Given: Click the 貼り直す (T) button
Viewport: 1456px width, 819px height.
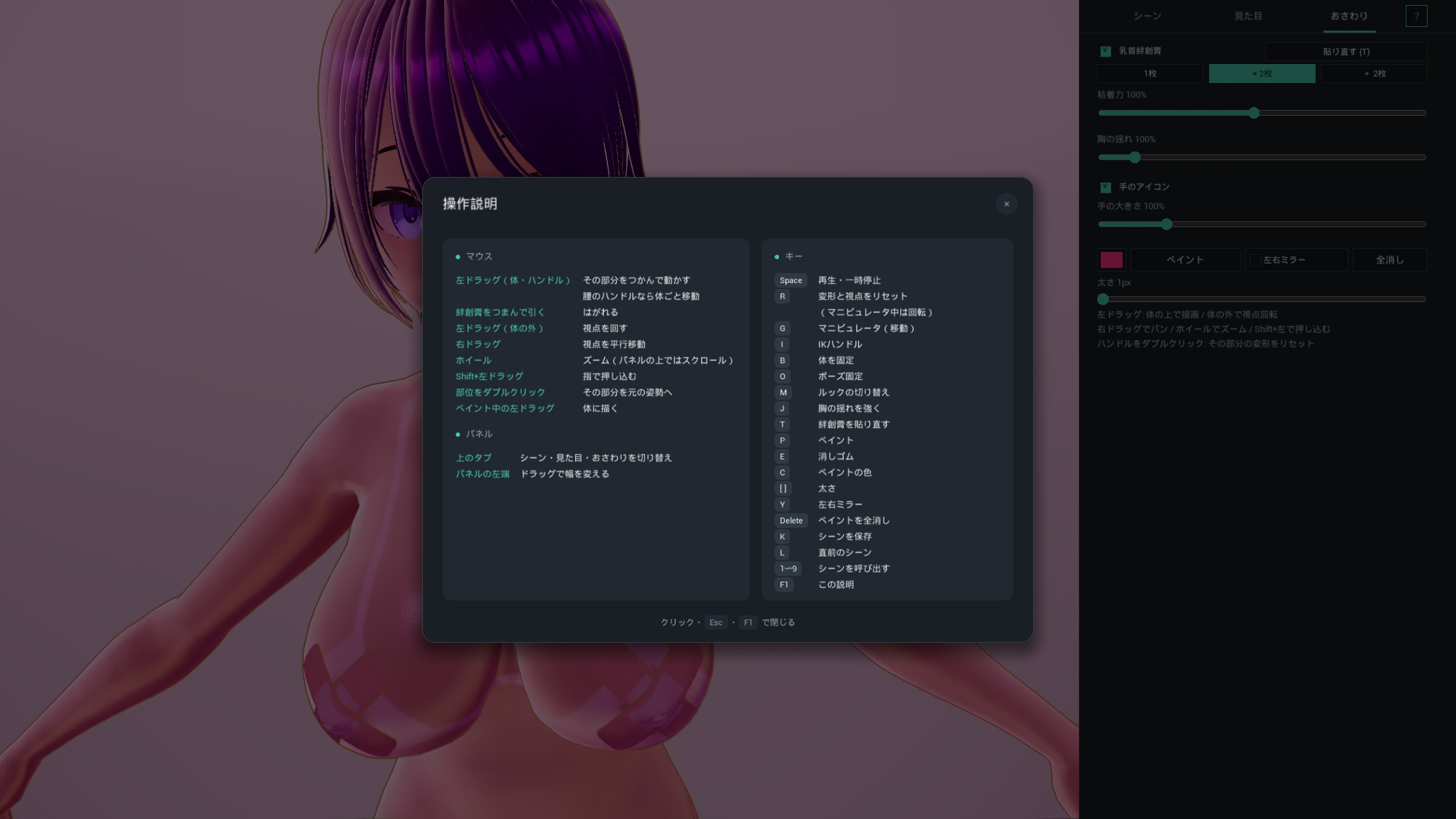Looking at the screenshot, I should pos(1346,52).
